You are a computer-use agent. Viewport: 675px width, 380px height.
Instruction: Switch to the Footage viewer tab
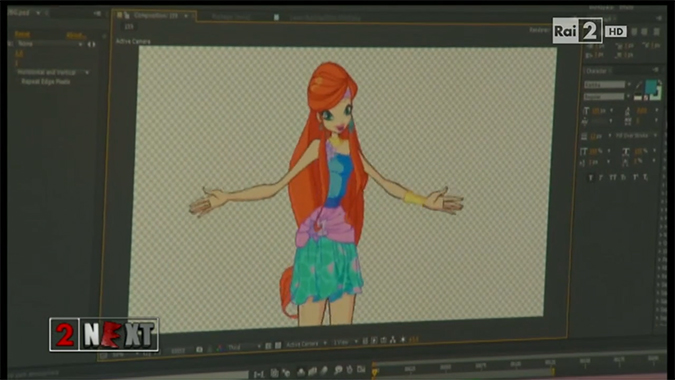click(x=231, y=17)
